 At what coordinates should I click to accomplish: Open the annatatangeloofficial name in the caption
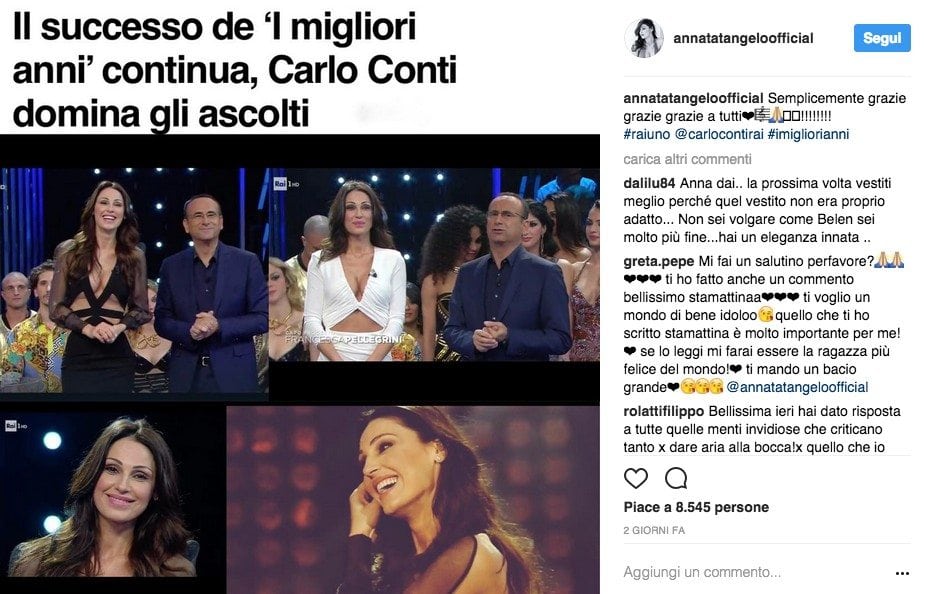(693, 98)
